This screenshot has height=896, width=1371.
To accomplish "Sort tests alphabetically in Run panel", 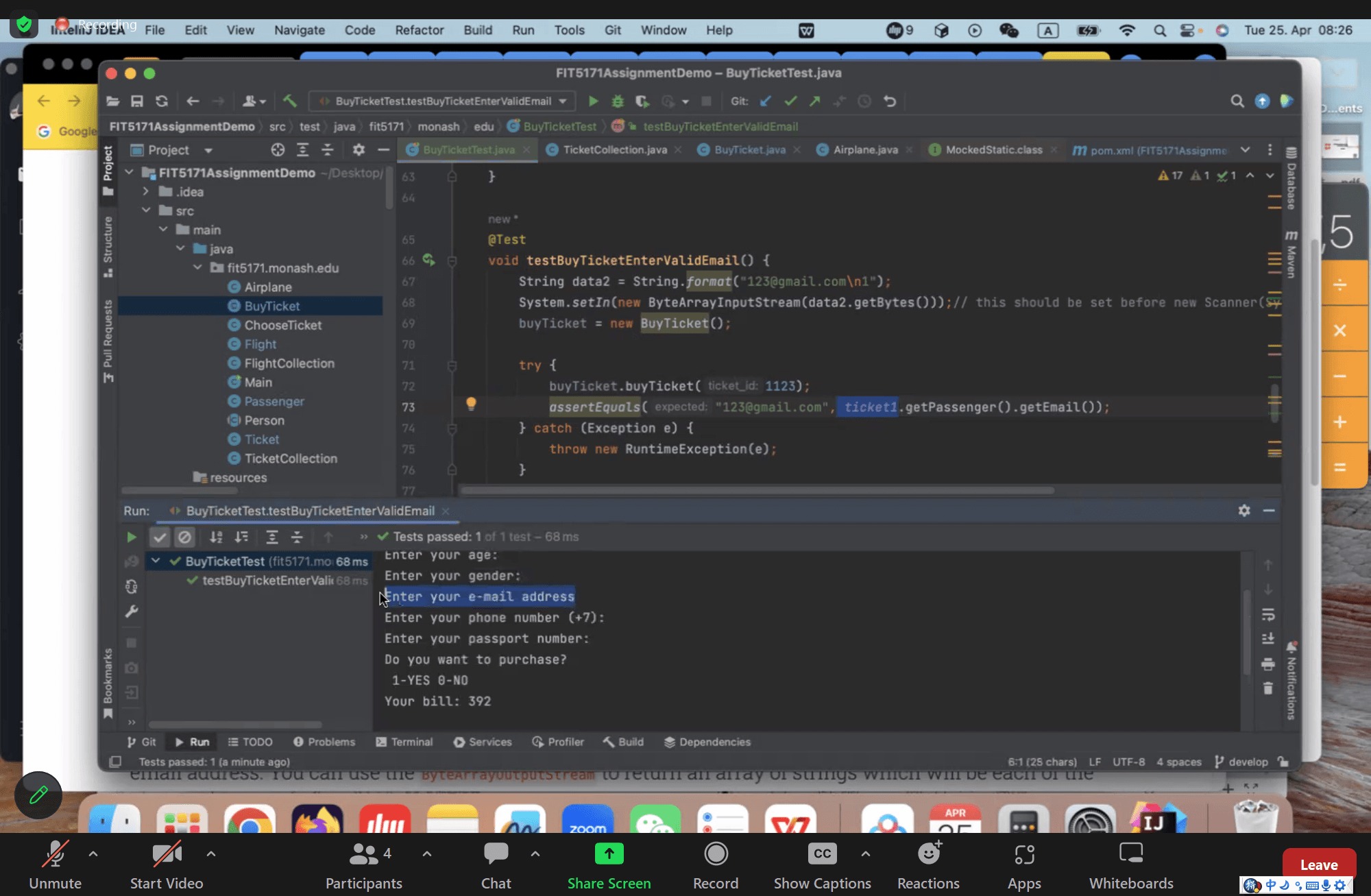I will pos(216,537).
